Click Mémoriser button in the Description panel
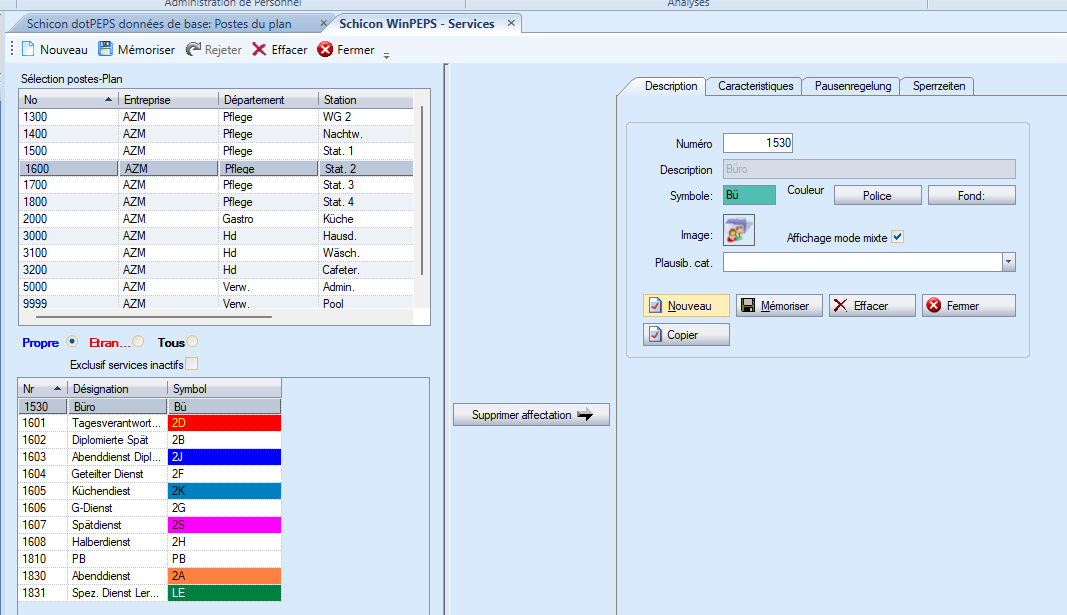This screenshot has height=615, width=1067. 779,306
